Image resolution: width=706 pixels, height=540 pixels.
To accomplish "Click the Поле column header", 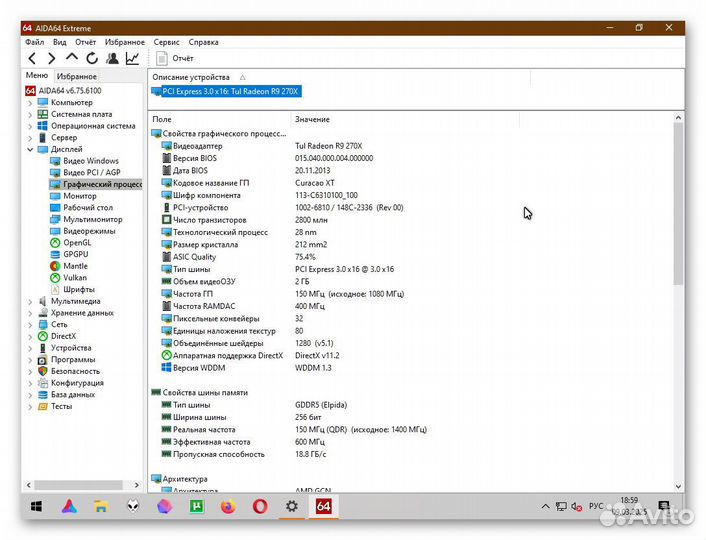I will (162, 119).
